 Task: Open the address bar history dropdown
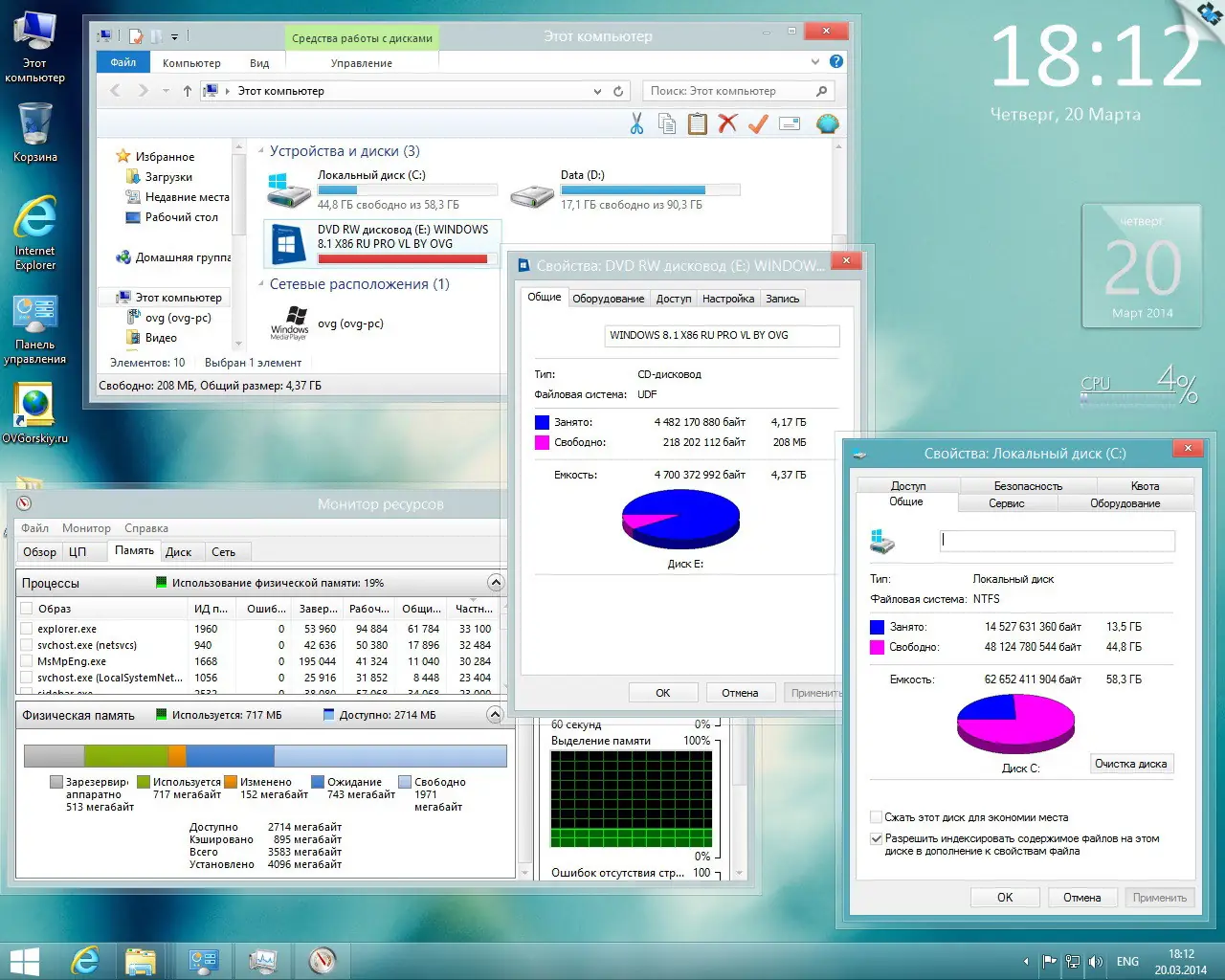pos(597,91)
